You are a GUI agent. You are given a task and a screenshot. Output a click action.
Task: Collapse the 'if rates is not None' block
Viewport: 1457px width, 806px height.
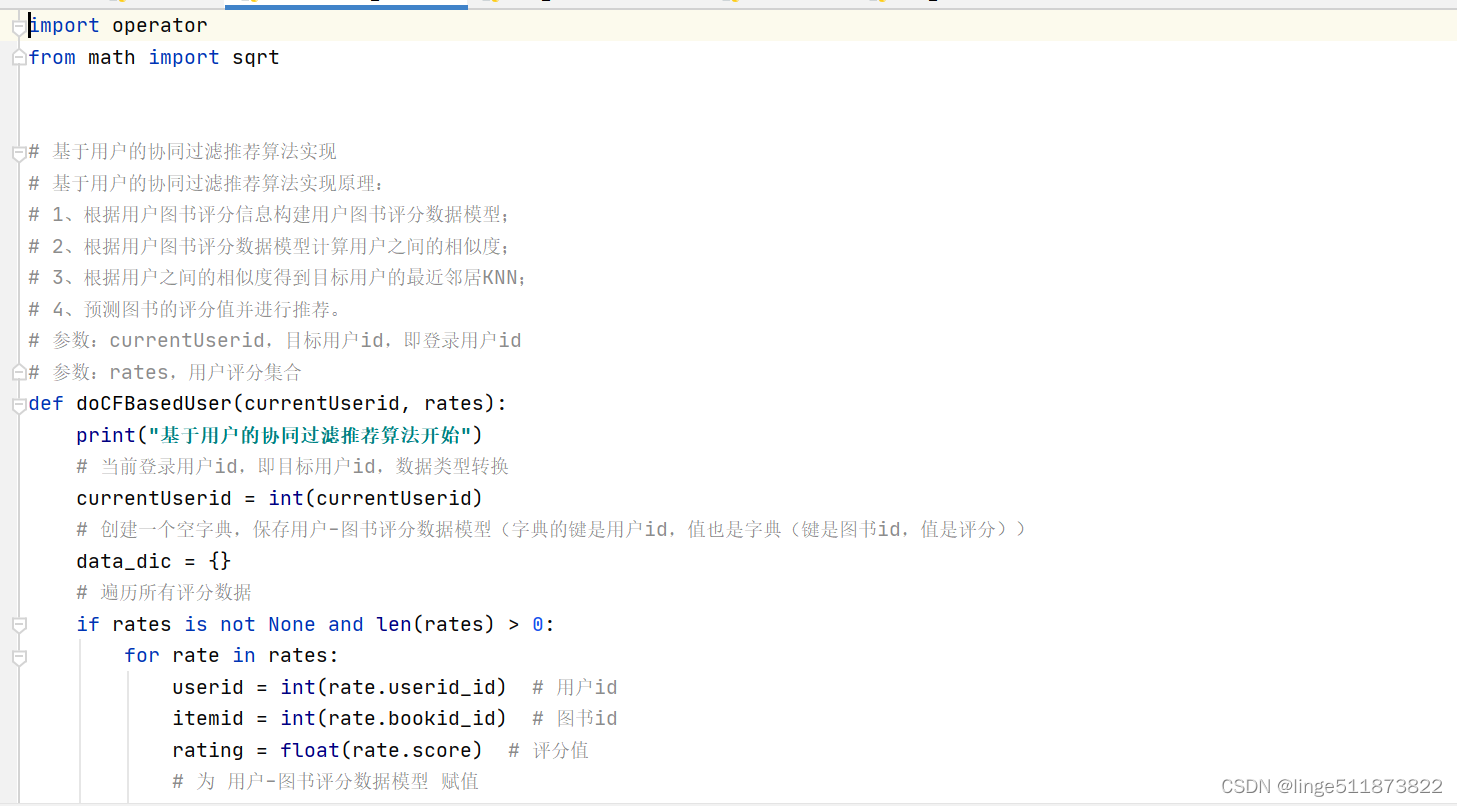tap(19, 625)
